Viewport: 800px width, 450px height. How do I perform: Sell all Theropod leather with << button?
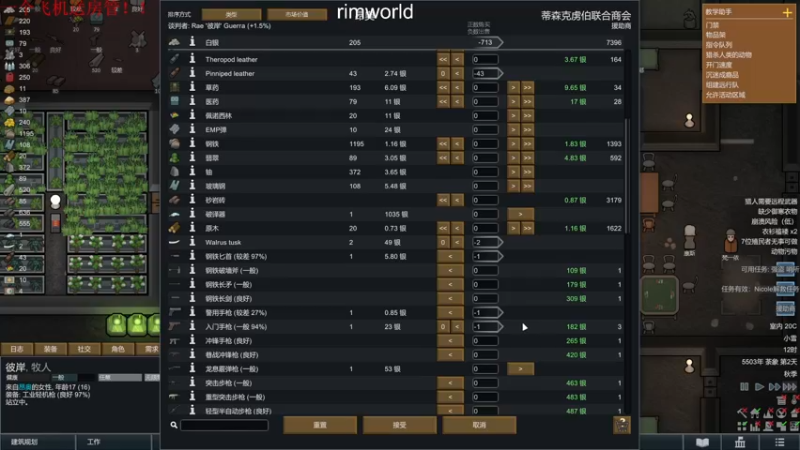coord(443,59)
